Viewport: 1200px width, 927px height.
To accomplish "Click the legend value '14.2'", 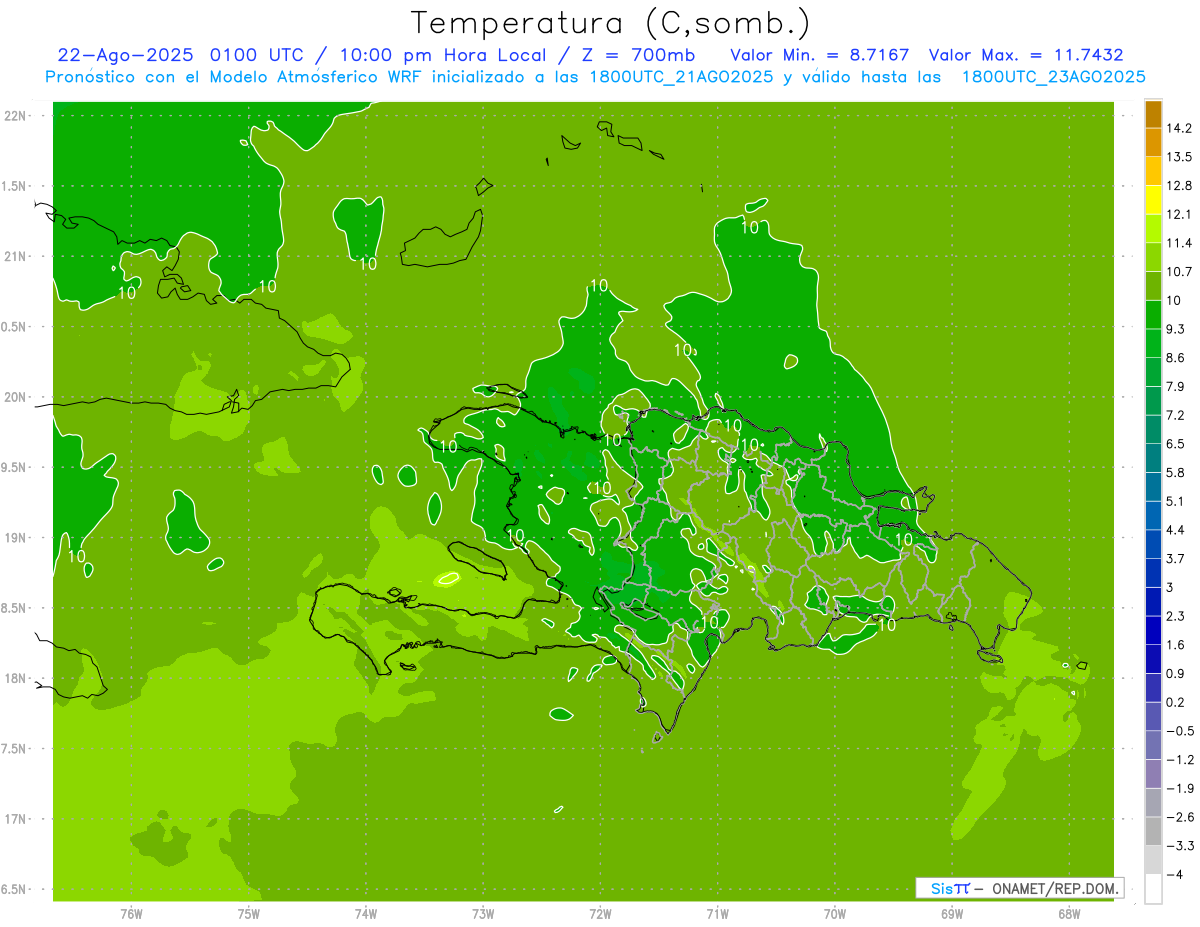I will (1179, 128).
